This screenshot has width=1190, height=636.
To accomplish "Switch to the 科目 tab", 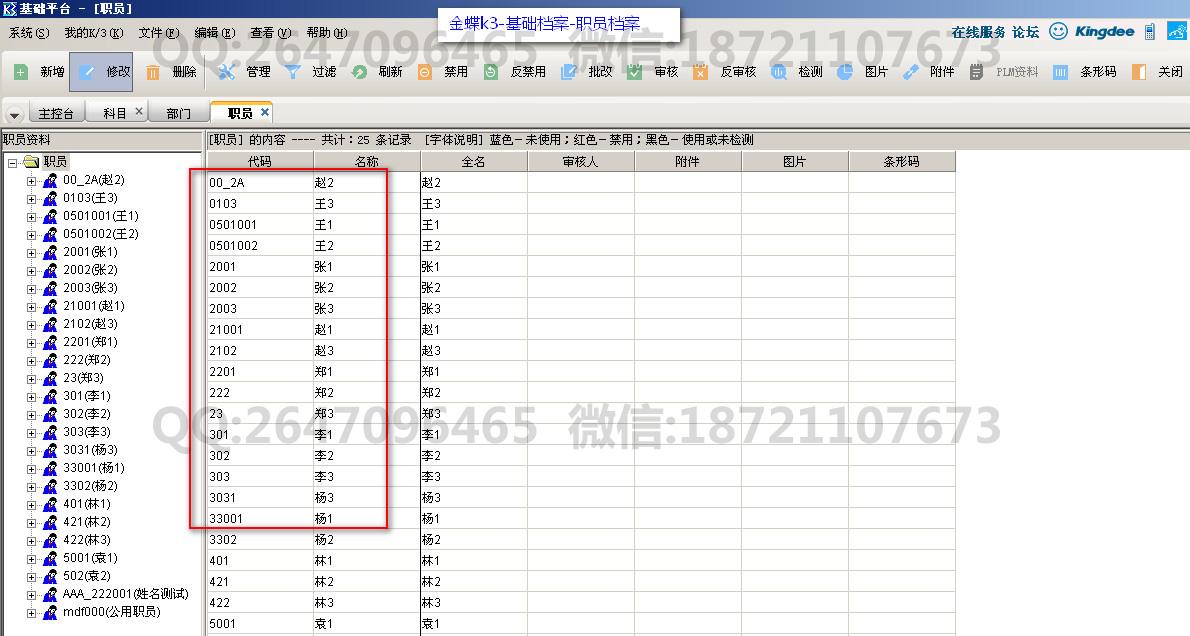I will click(115, 114).
